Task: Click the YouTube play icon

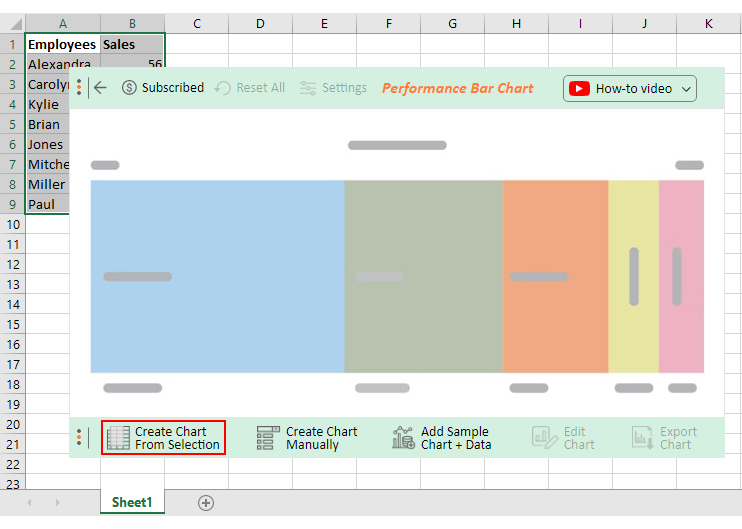Action: point(579,88)
